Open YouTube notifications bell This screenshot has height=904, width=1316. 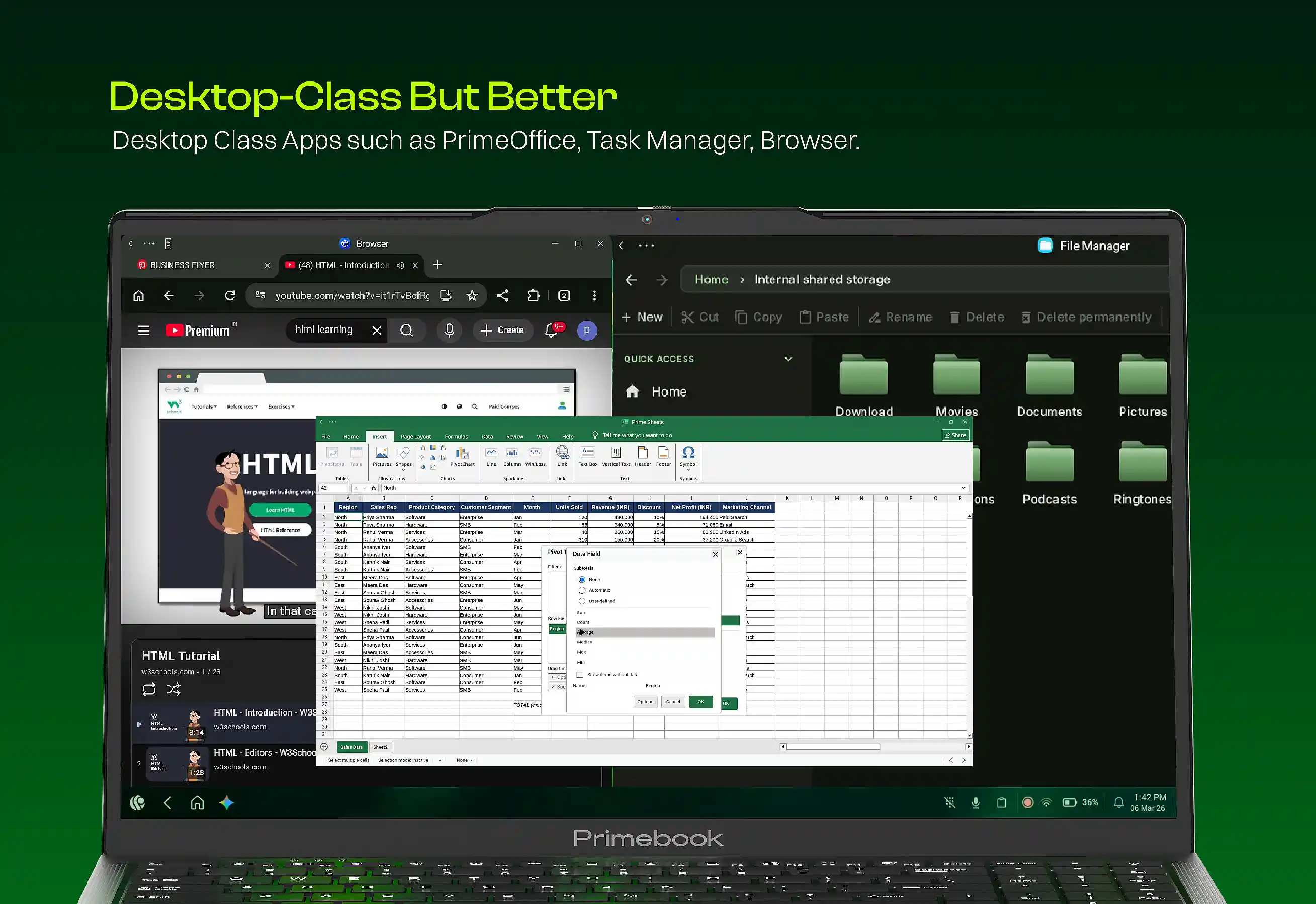pyautogui.click(x=552, y=330)
